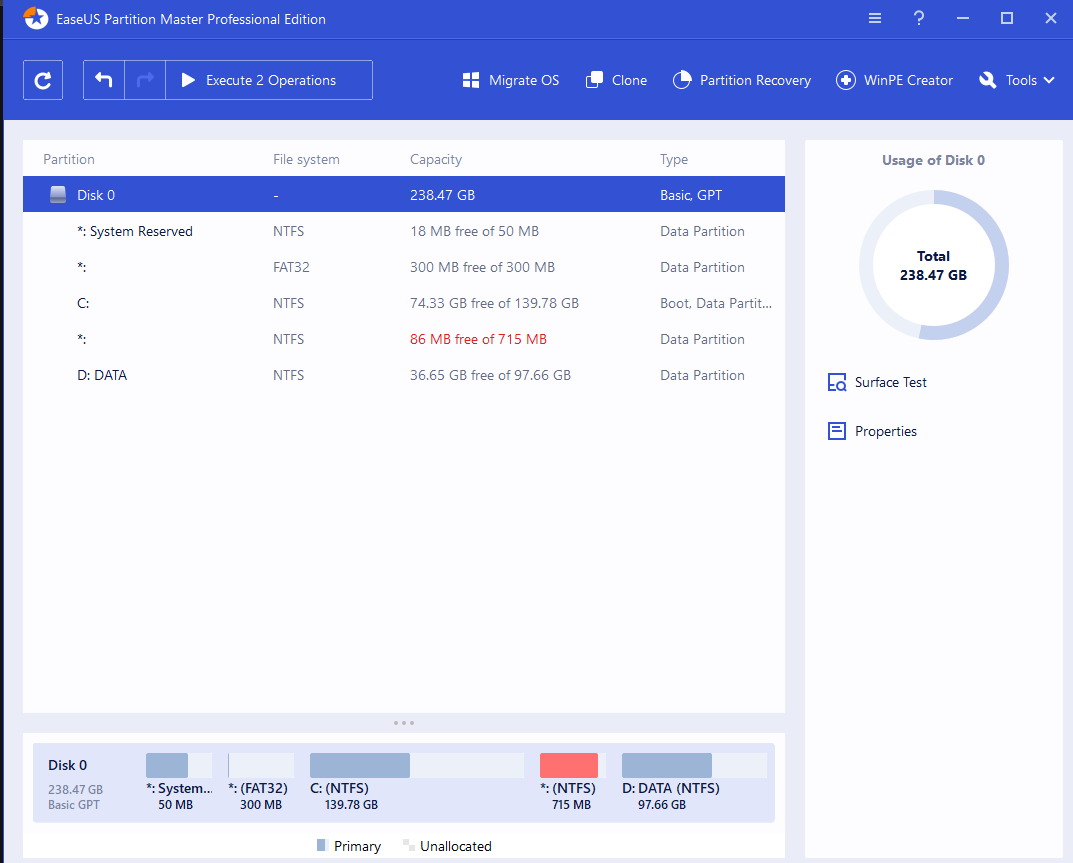
Task: Click the Execute play triangle icon
Action: pyautogui.click(x=188, y=80)
